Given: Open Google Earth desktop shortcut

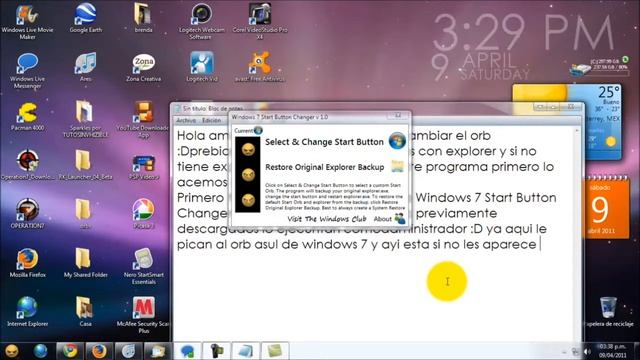Looking at the screenshot, I should click(85, 18).
